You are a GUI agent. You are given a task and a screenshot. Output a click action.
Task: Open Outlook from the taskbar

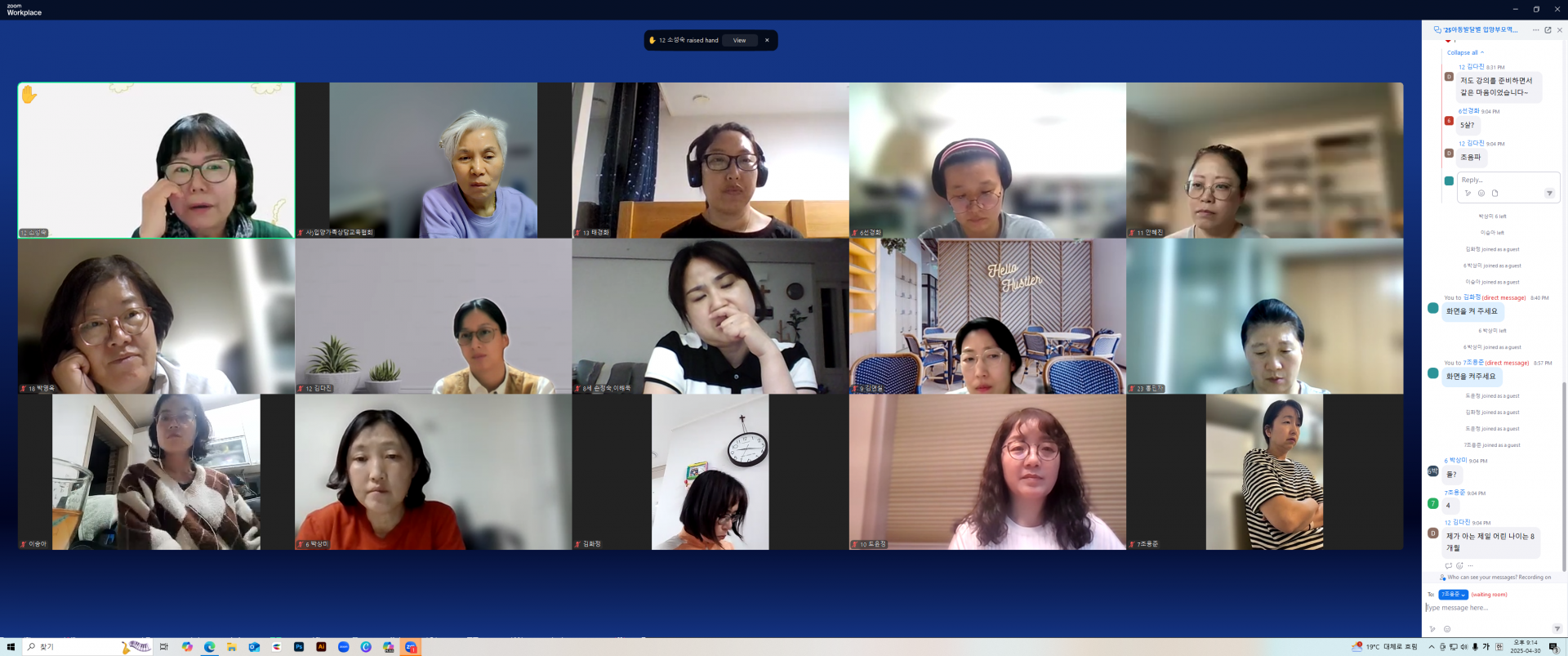[x=254, y=647]
